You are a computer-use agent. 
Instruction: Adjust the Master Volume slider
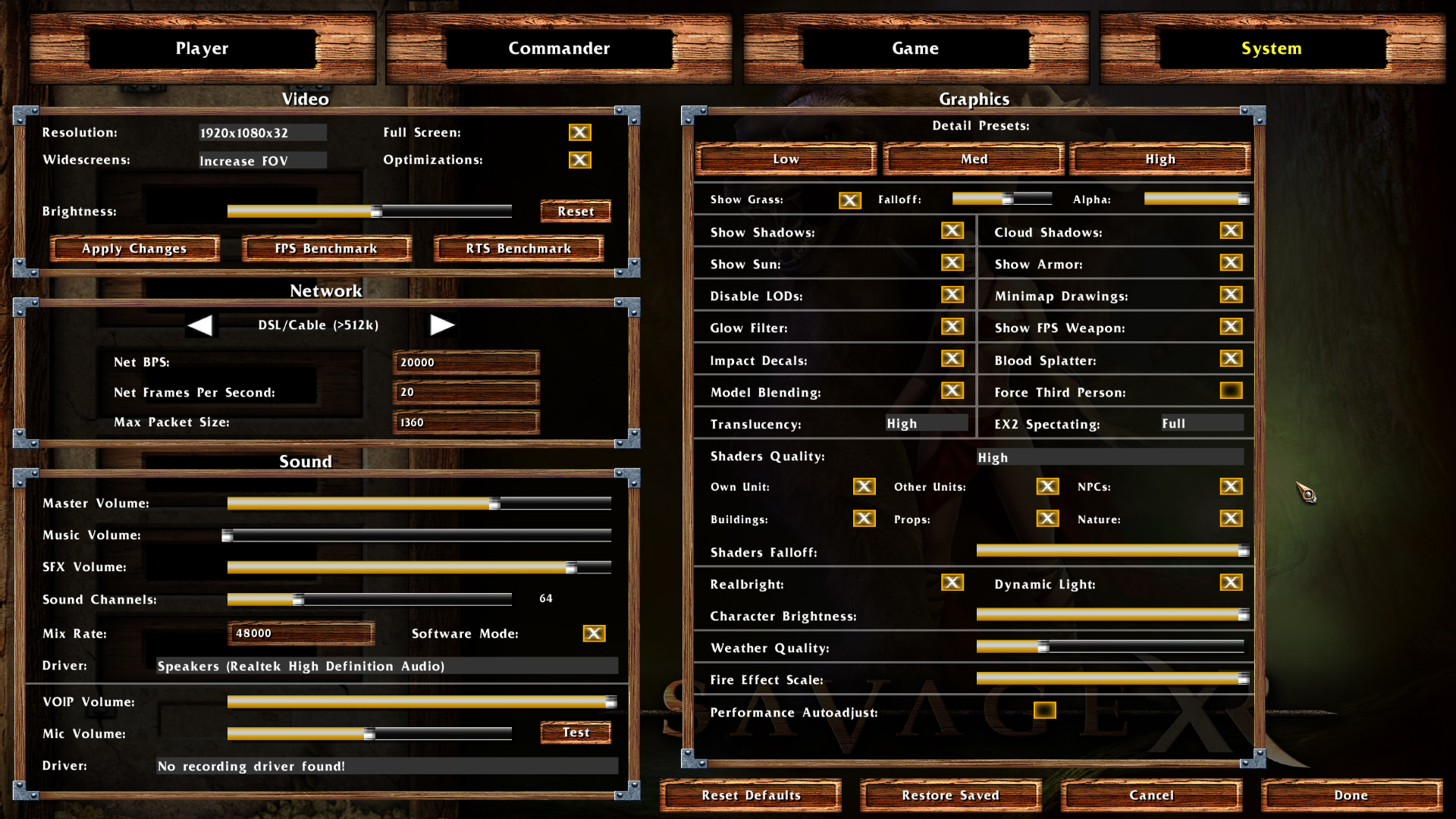(x=419, y=504)
